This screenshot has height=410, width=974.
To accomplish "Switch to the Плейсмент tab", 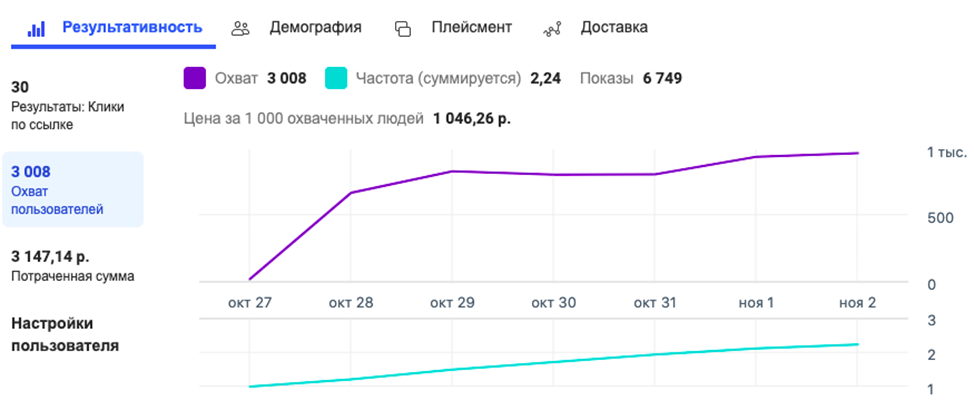I will click(471, 27).
